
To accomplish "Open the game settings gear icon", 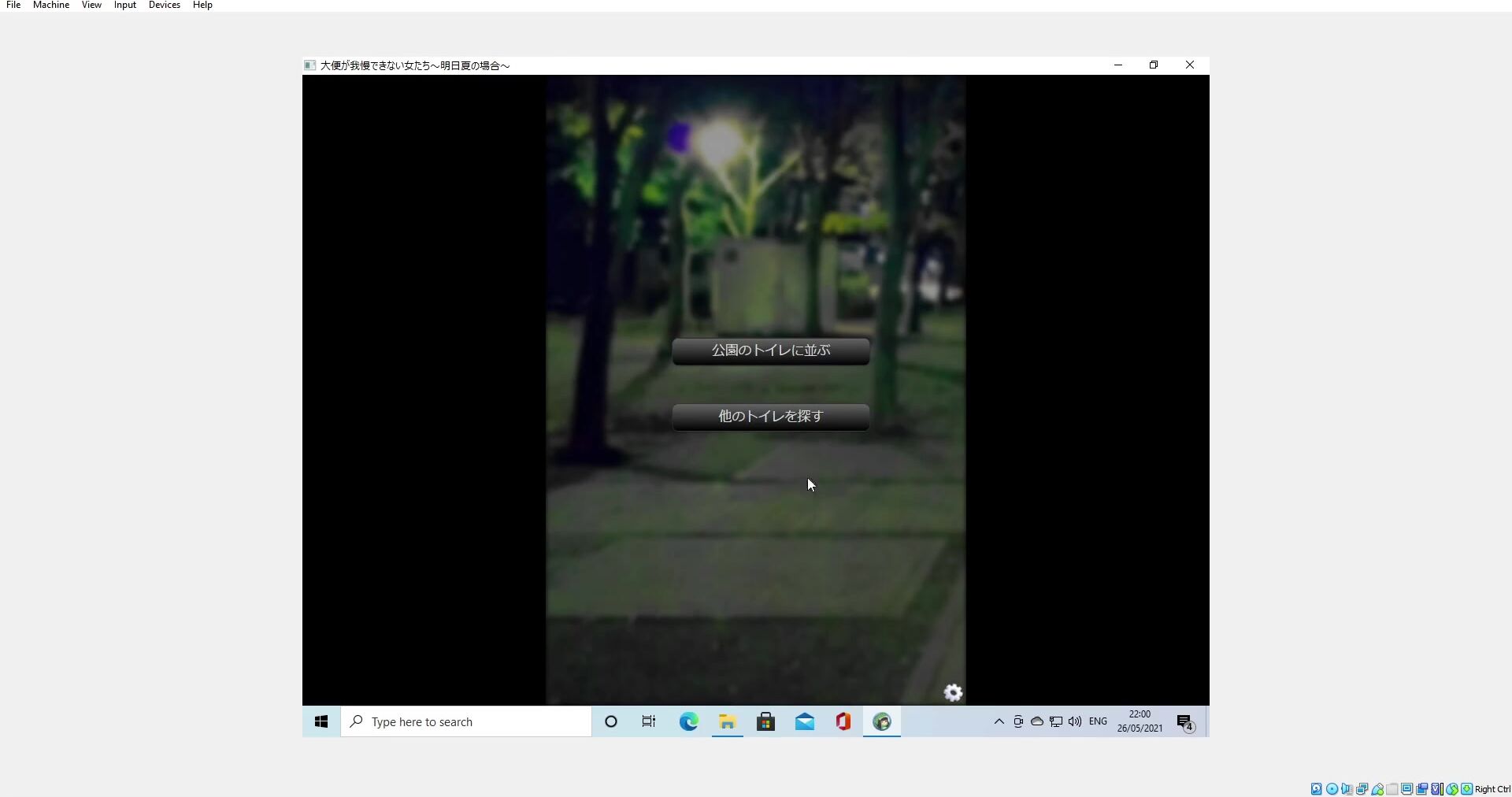I will tap(953, 692).
